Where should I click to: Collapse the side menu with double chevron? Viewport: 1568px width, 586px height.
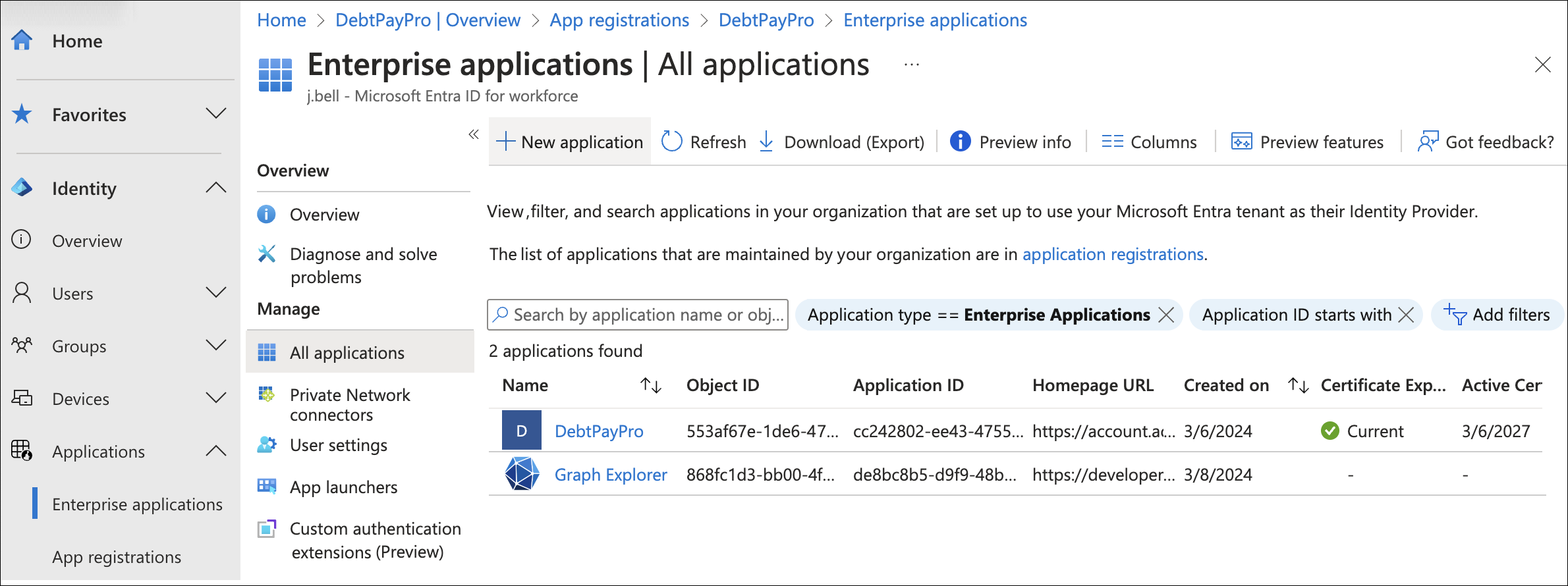[x=474, y=134]
